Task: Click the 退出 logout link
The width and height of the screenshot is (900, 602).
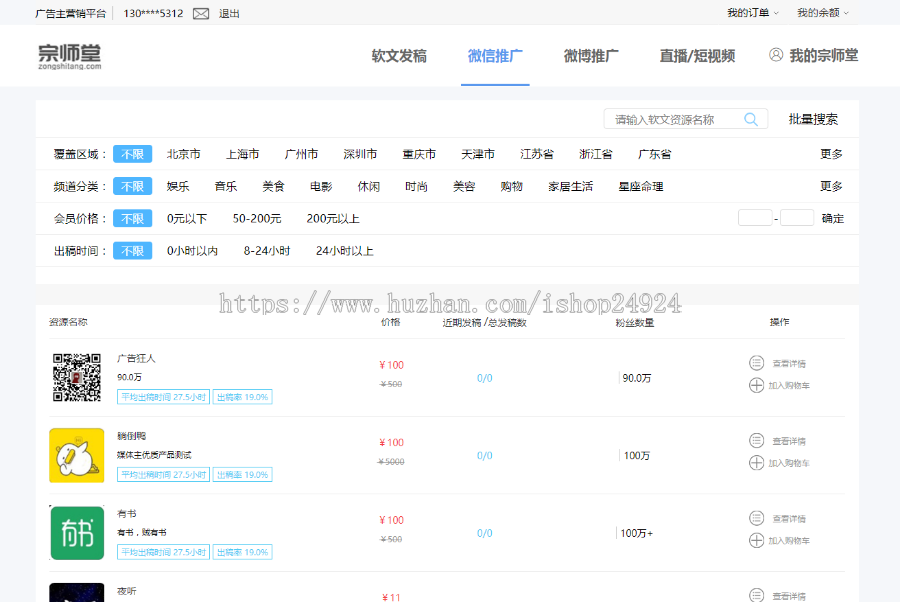Action: [230, 14]
